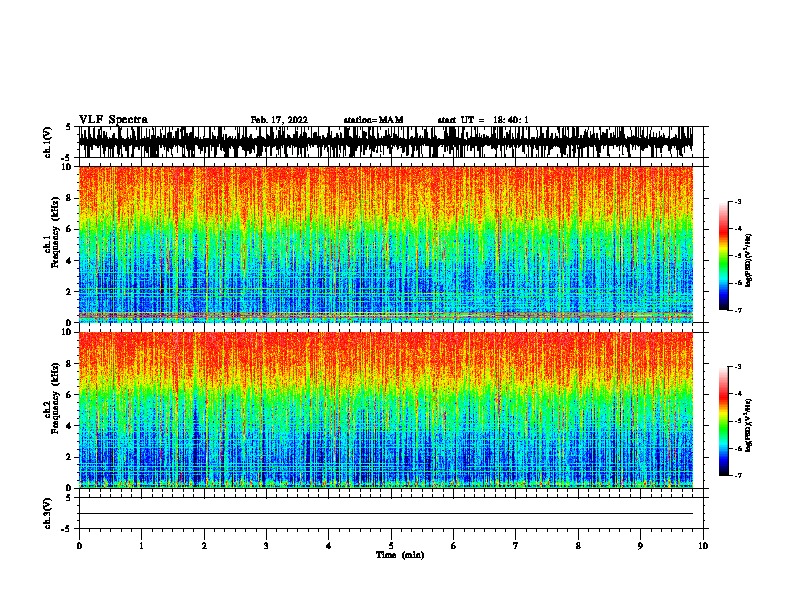Click the log(PSD) label beside ch.2 colorbar
The image size is (792, 612).
[749, 425]
